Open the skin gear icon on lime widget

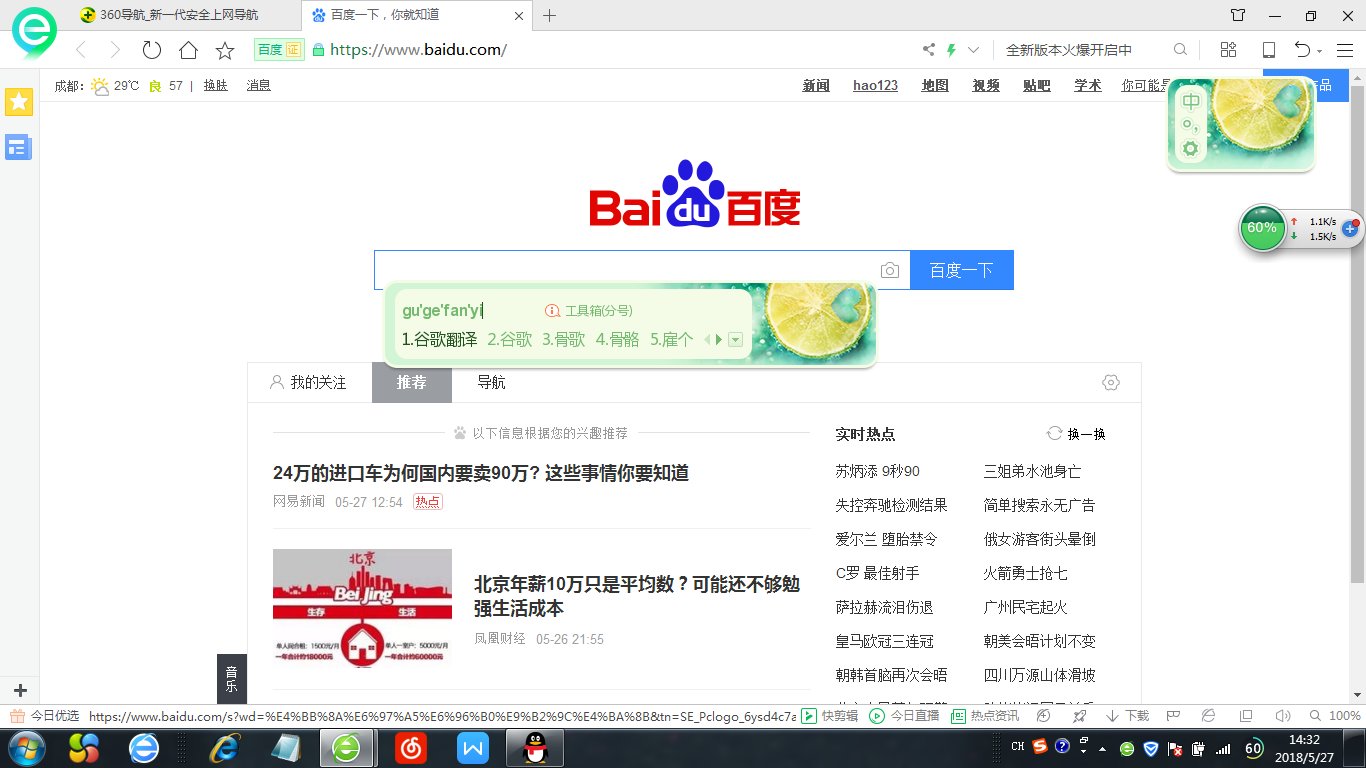[x=1188, y=147]
